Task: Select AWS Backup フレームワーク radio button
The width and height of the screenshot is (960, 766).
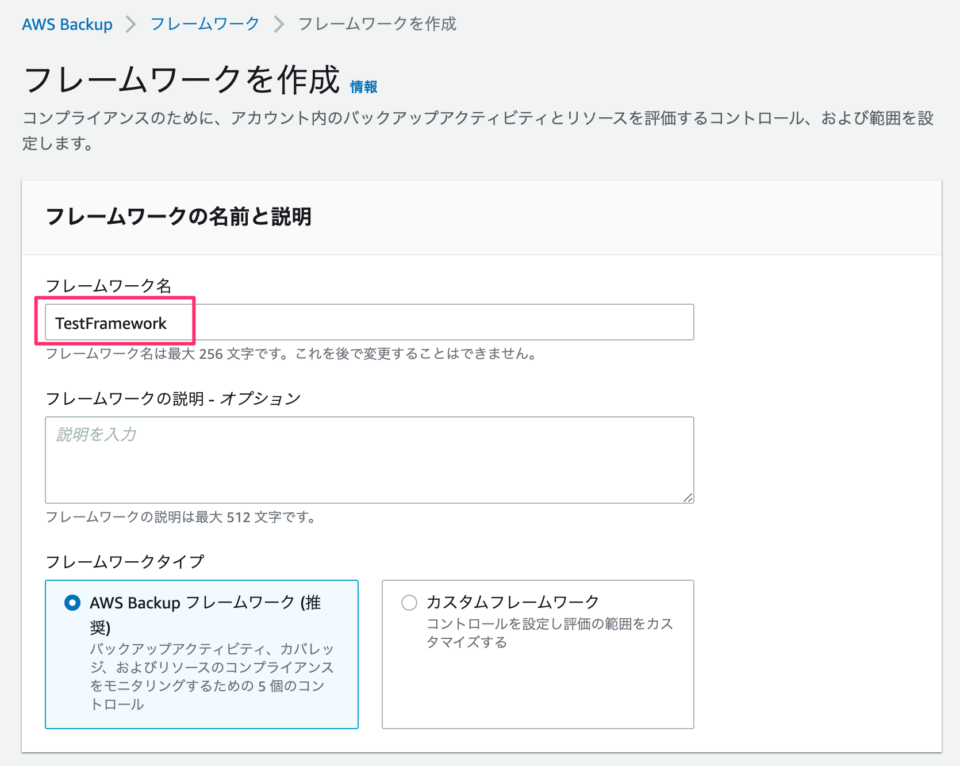Action: point(72,603)
